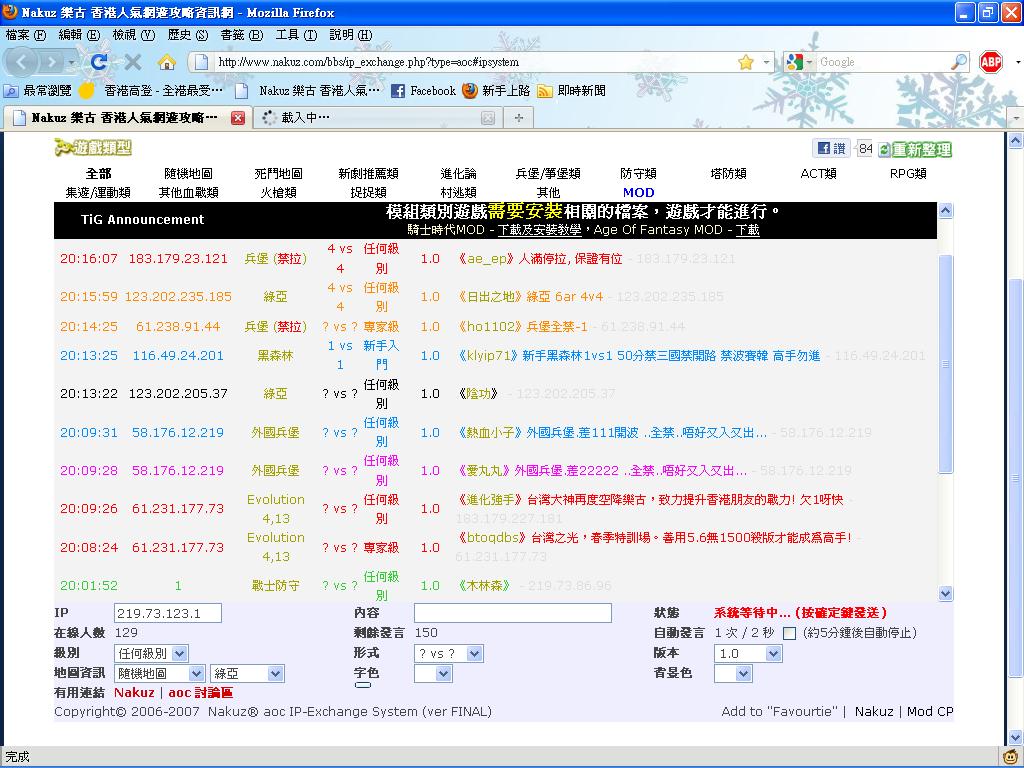Reload the page with the toolbar refresh icon
1024x768 pixels.
[99, 62]
